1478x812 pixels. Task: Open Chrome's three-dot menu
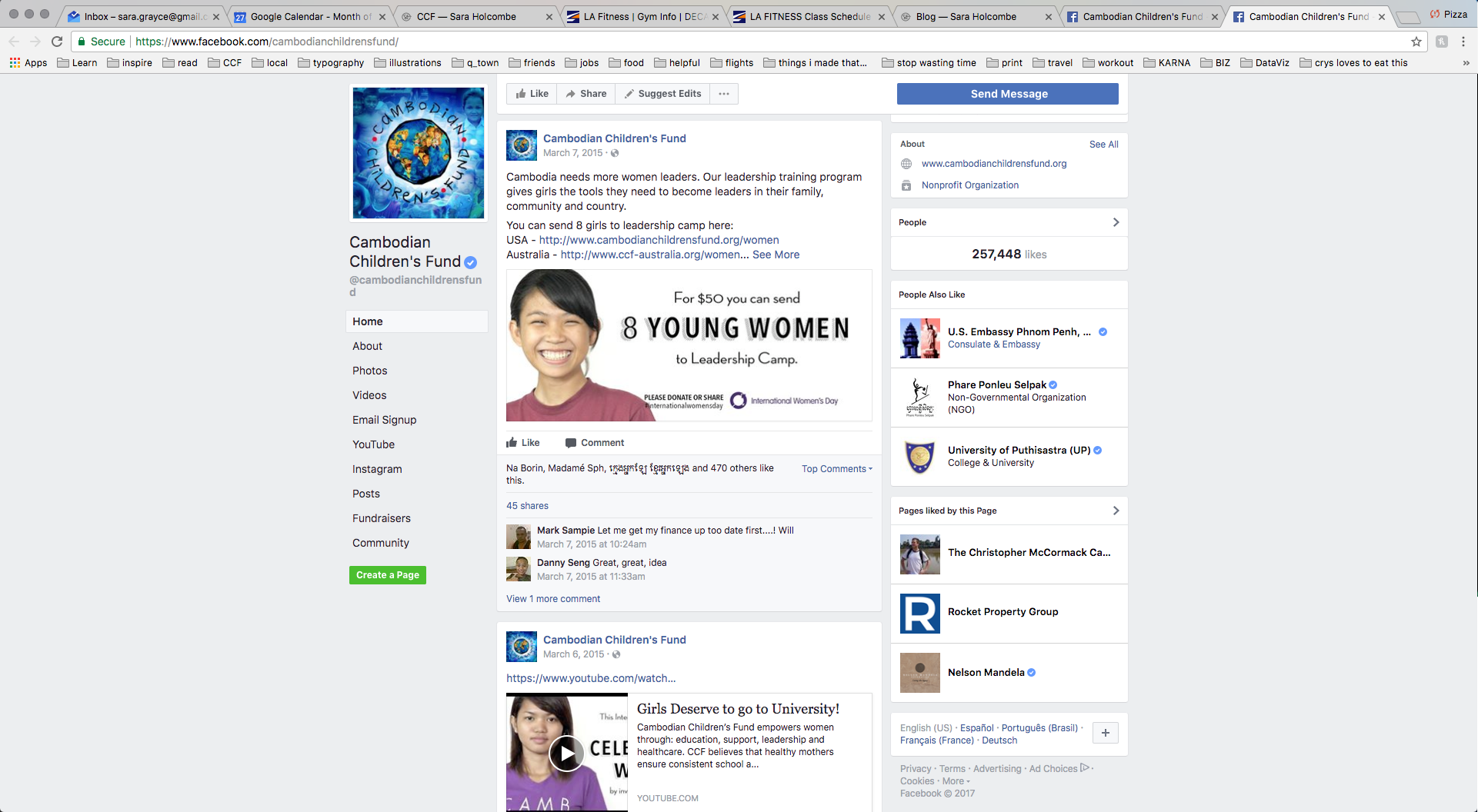pos(1464,42)
